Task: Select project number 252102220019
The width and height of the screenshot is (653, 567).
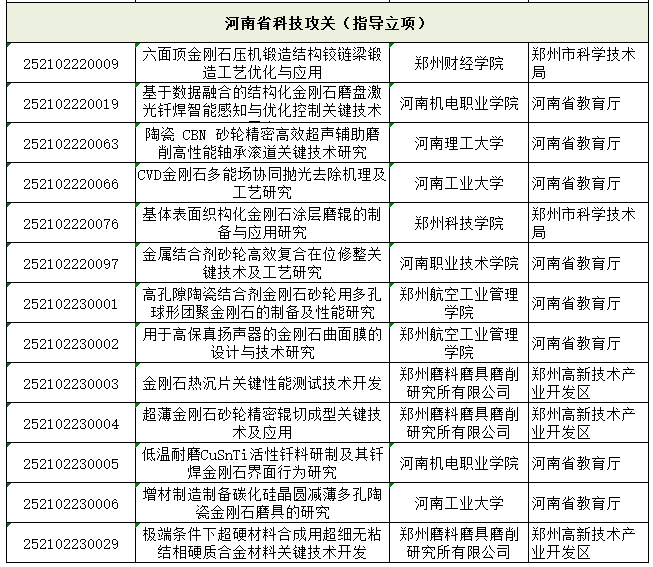Action: point(71,104)
